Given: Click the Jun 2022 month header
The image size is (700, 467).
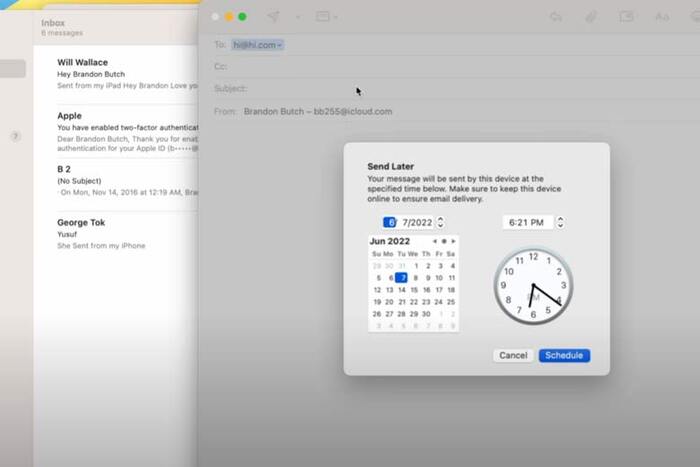Looking at the screenshot, I should 390,241.
